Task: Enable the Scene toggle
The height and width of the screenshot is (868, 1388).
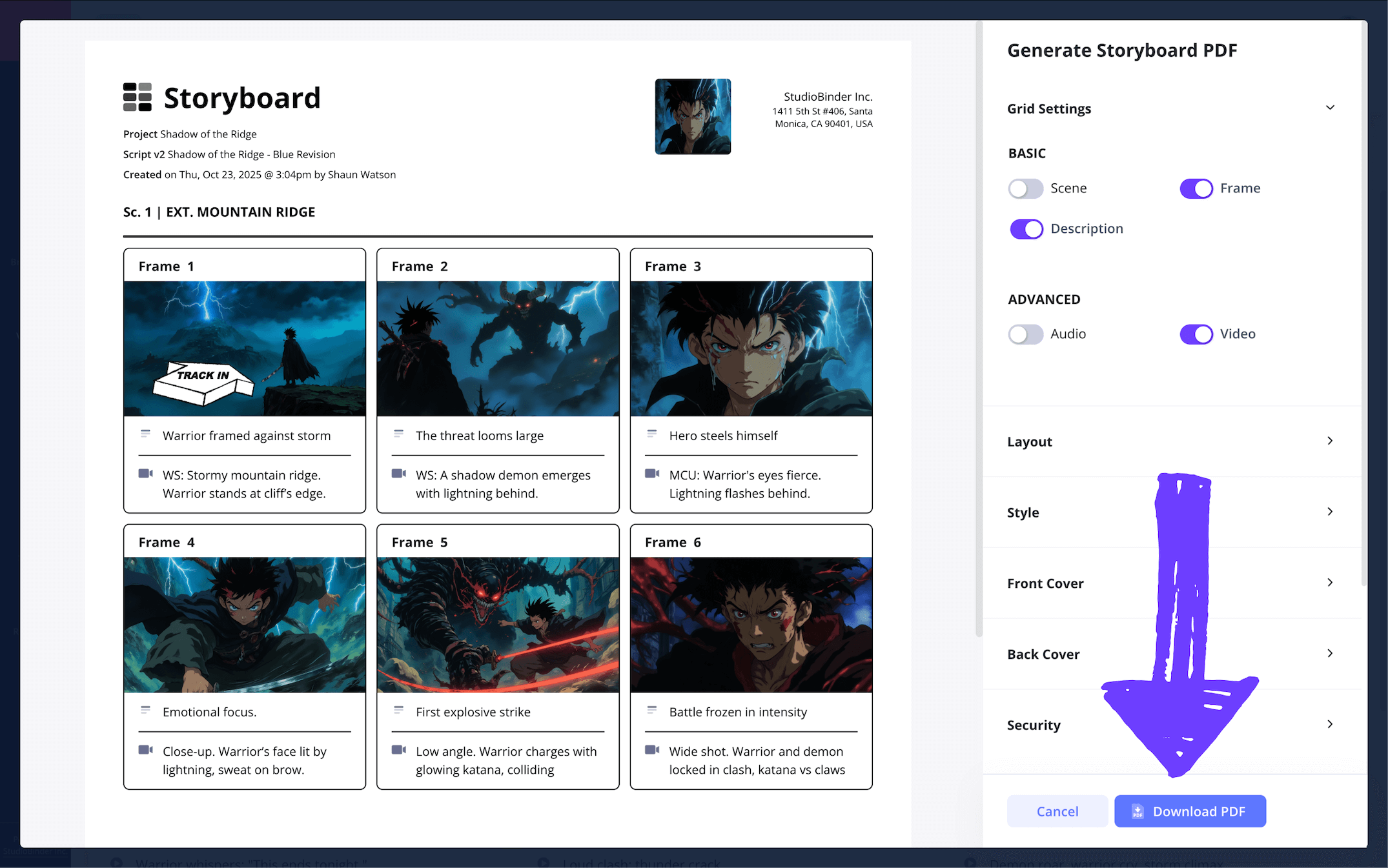Action: pyautogui.click(x=1025, y=188)
